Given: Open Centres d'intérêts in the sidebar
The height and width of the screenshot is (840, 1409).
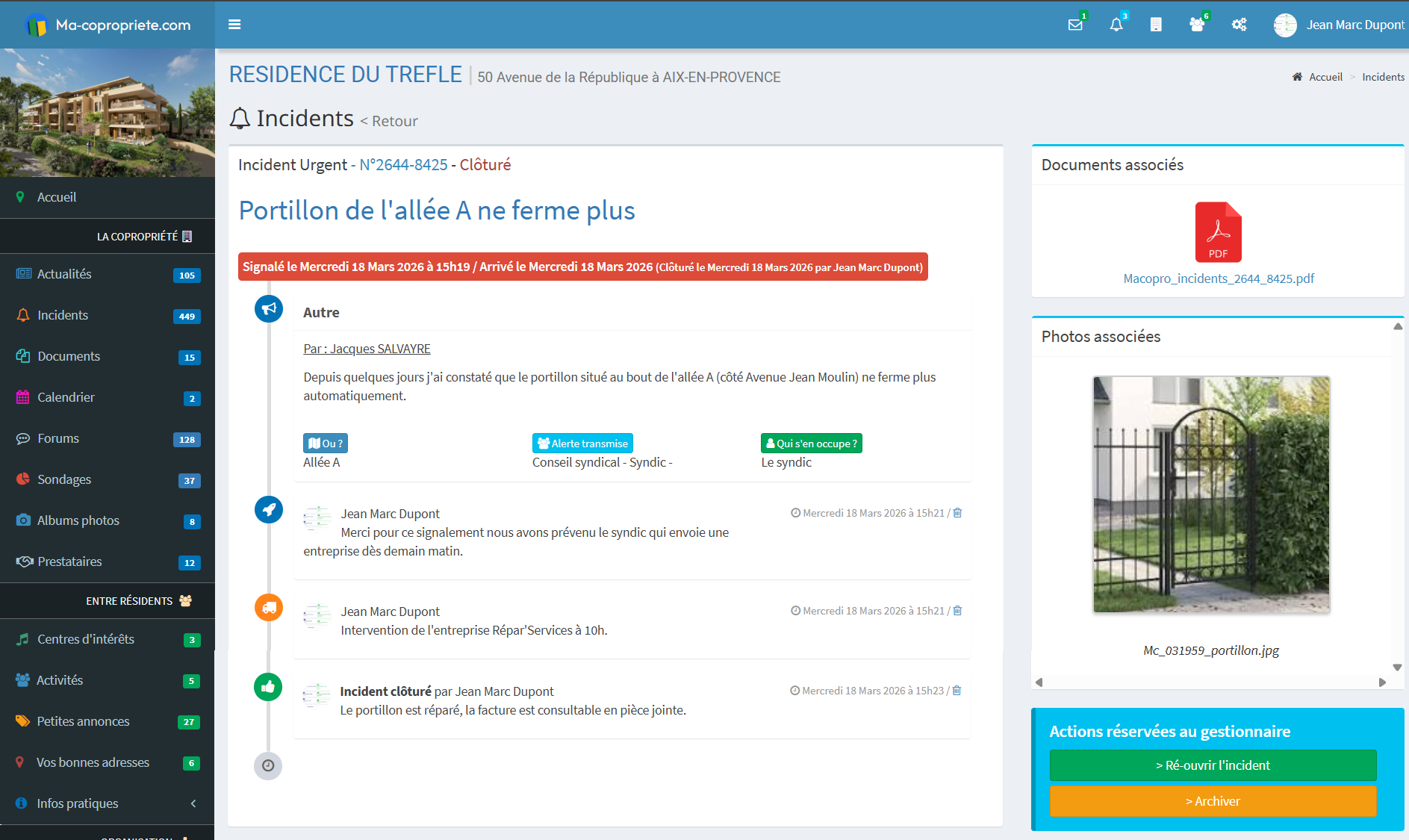Looking at the screenshot, I should click(108, 639).
